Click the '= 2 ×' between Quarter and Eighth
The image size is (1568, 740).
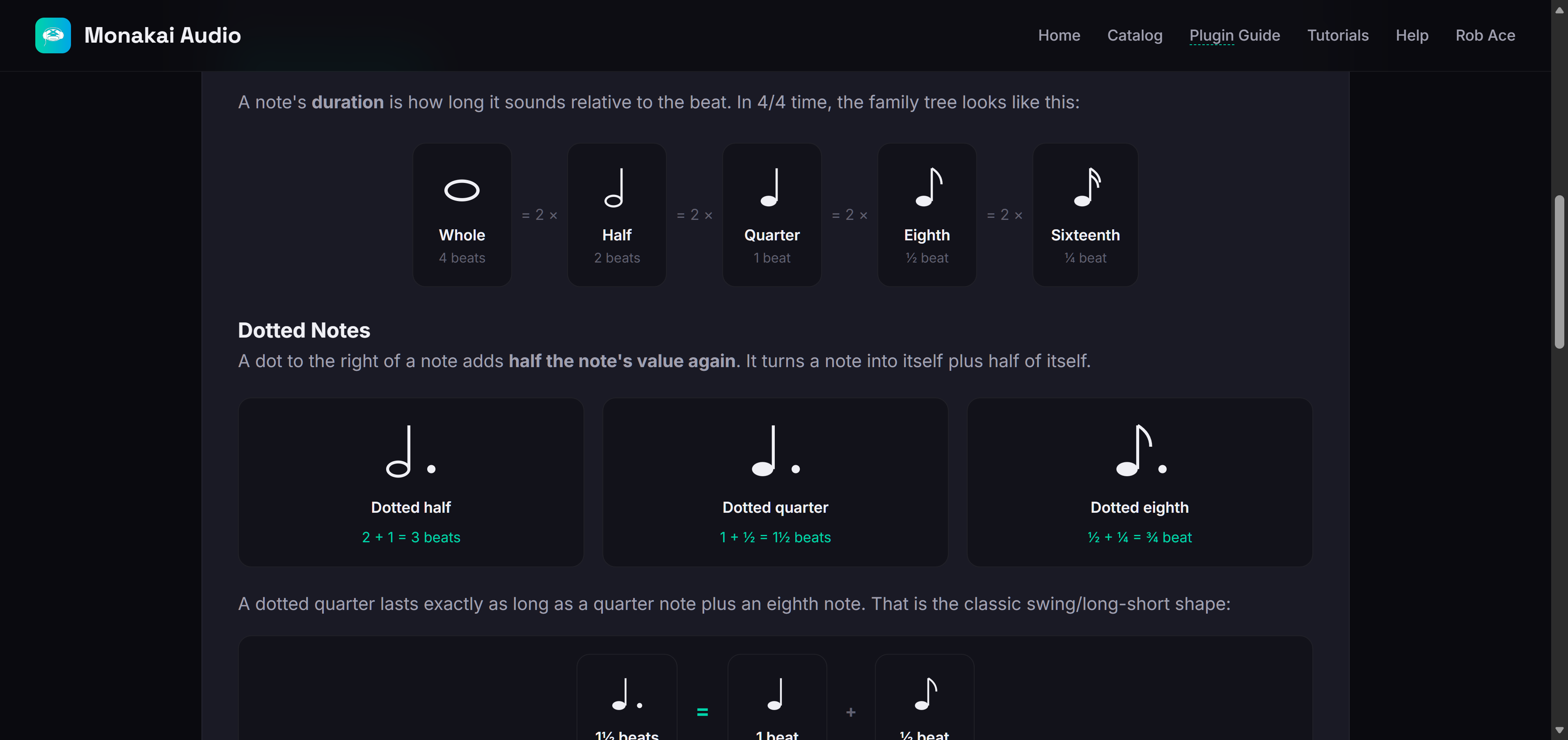(x=849, y=215)
